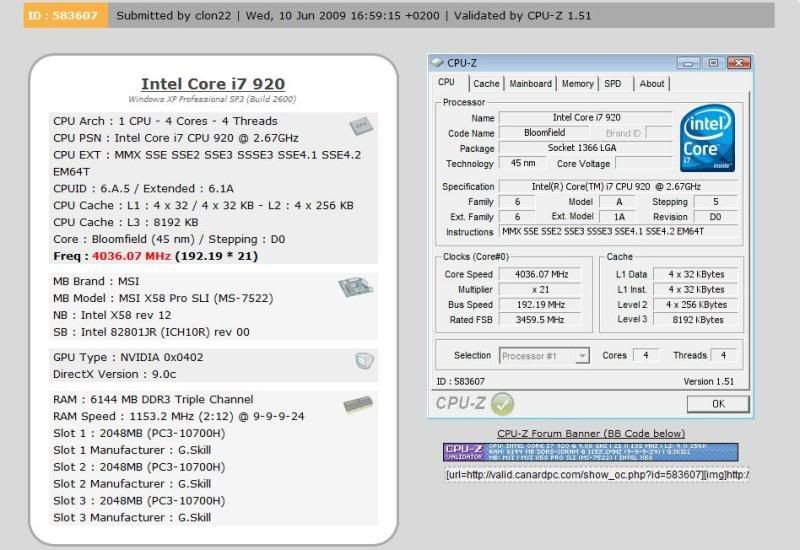
Task: Click the CPU chip icon beside CPU Arch
Action: click(x=361, y=126)
